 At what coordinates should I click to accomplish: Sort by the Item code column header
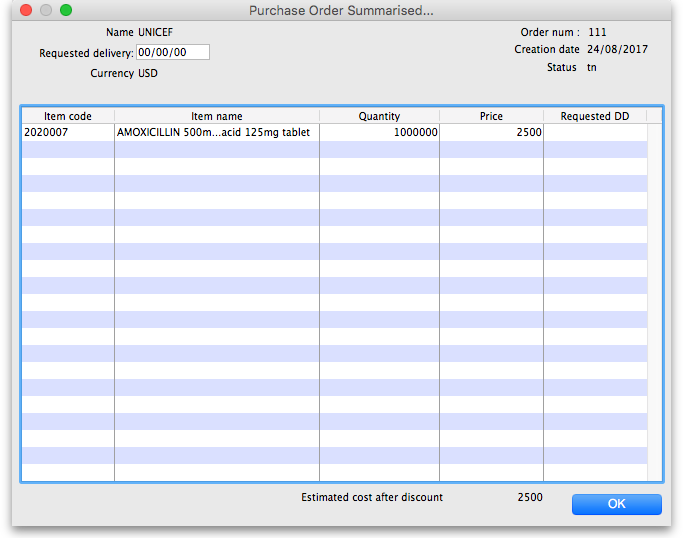click(x=67, y=116)
